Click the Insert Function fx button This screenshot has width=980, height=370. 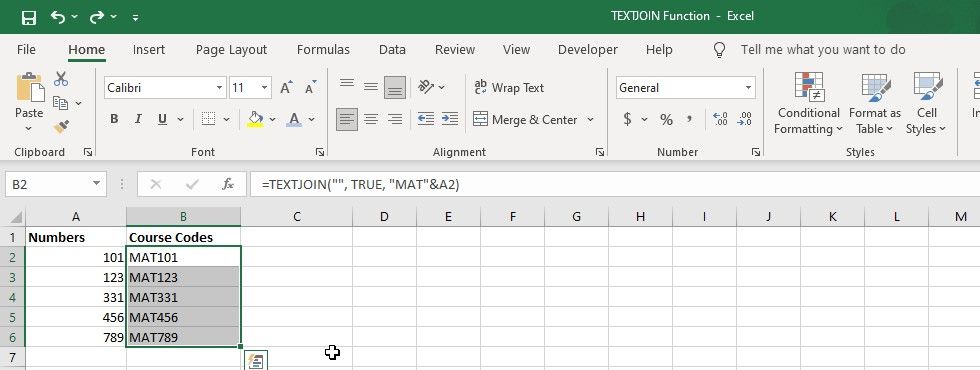tap(228, 184)
